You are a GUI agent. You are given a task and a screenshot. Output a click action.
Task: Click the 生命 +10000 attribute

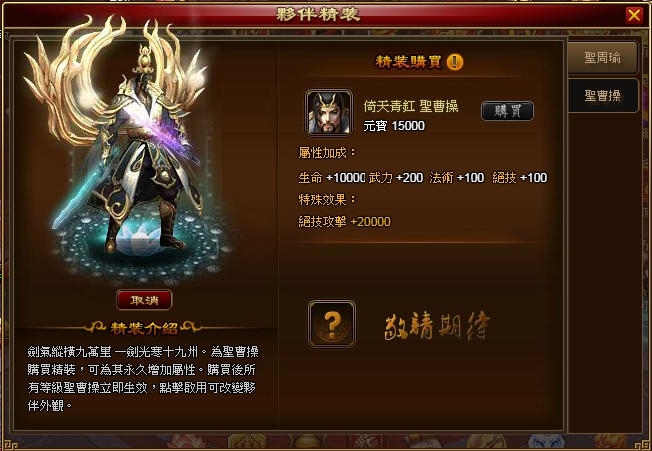pyautogui.click(x=331, y=177)
